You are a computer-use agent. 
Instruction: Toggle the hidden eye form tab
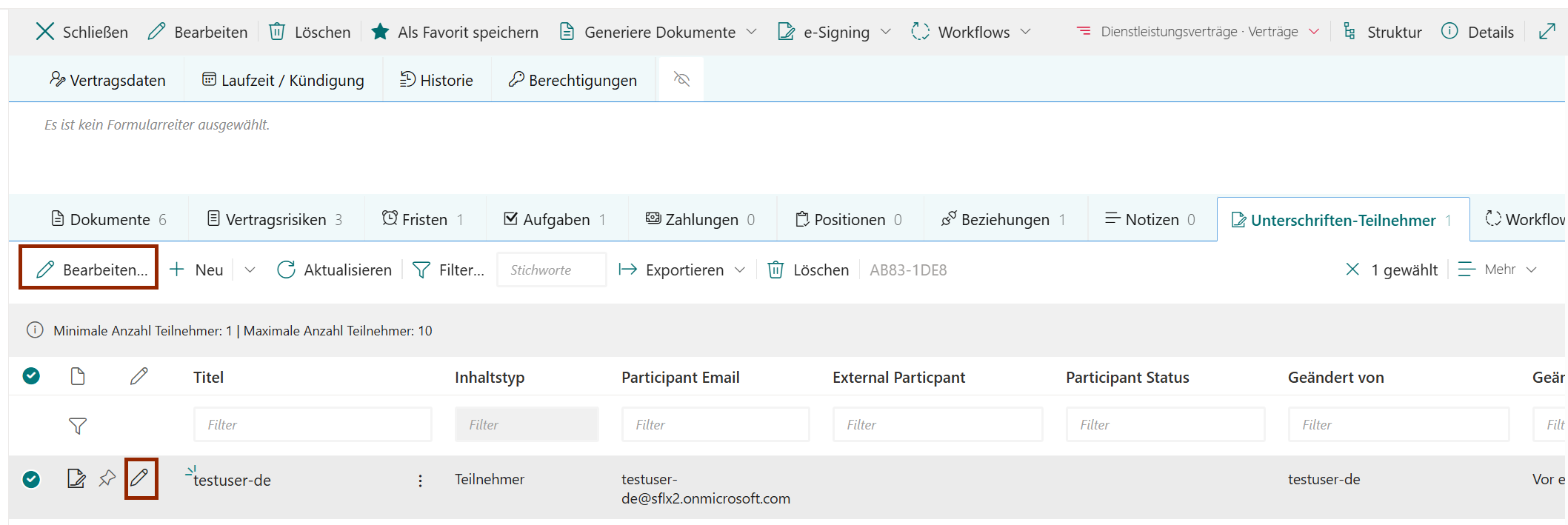(681, 80)
